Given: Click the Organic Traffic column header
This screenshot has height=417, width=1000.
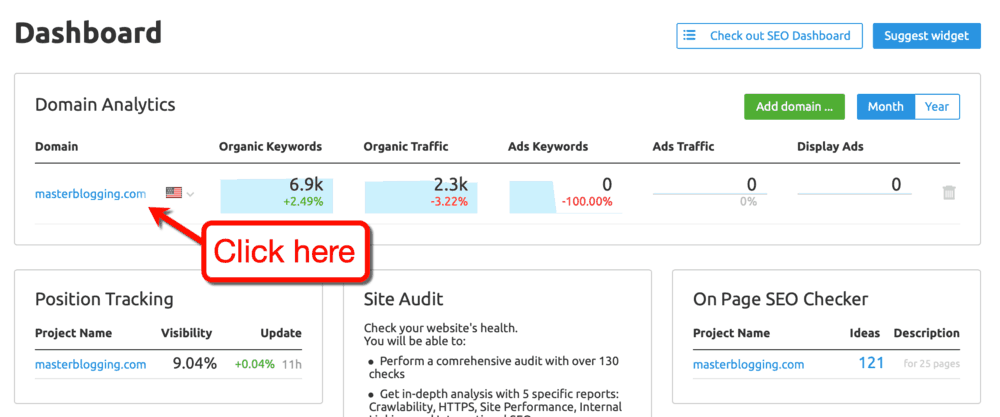Looking at the screenshot, I should pos(406,147).
